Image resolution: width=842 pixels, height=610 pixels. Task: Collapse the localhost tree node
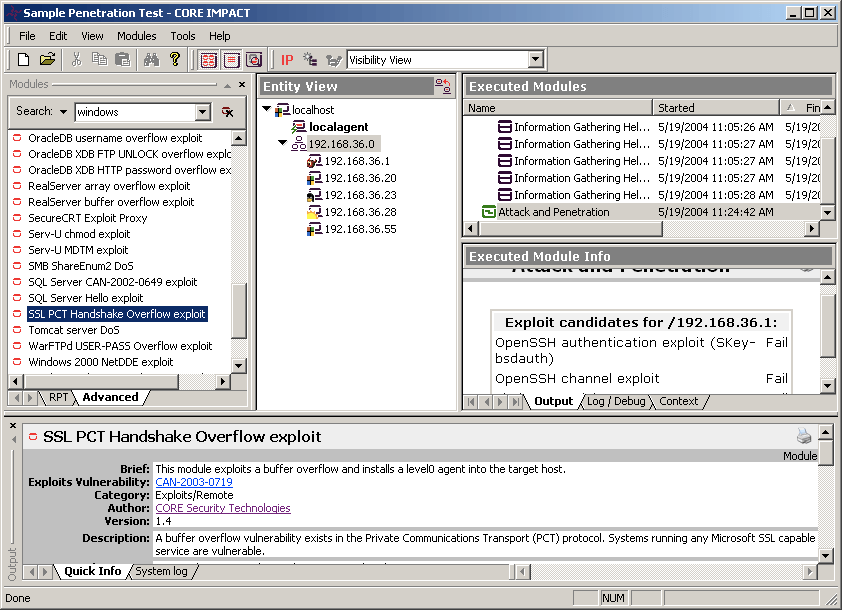coord(266,109)
